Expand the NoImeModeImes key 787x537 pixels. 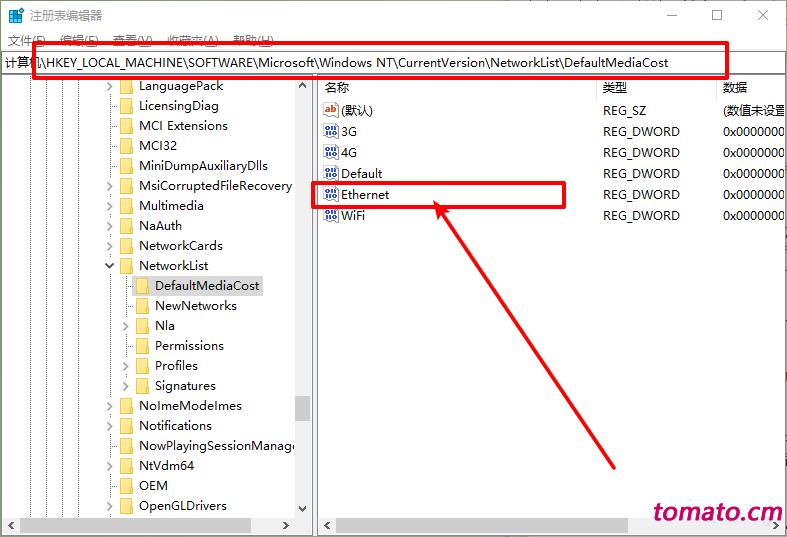point(109,406)
